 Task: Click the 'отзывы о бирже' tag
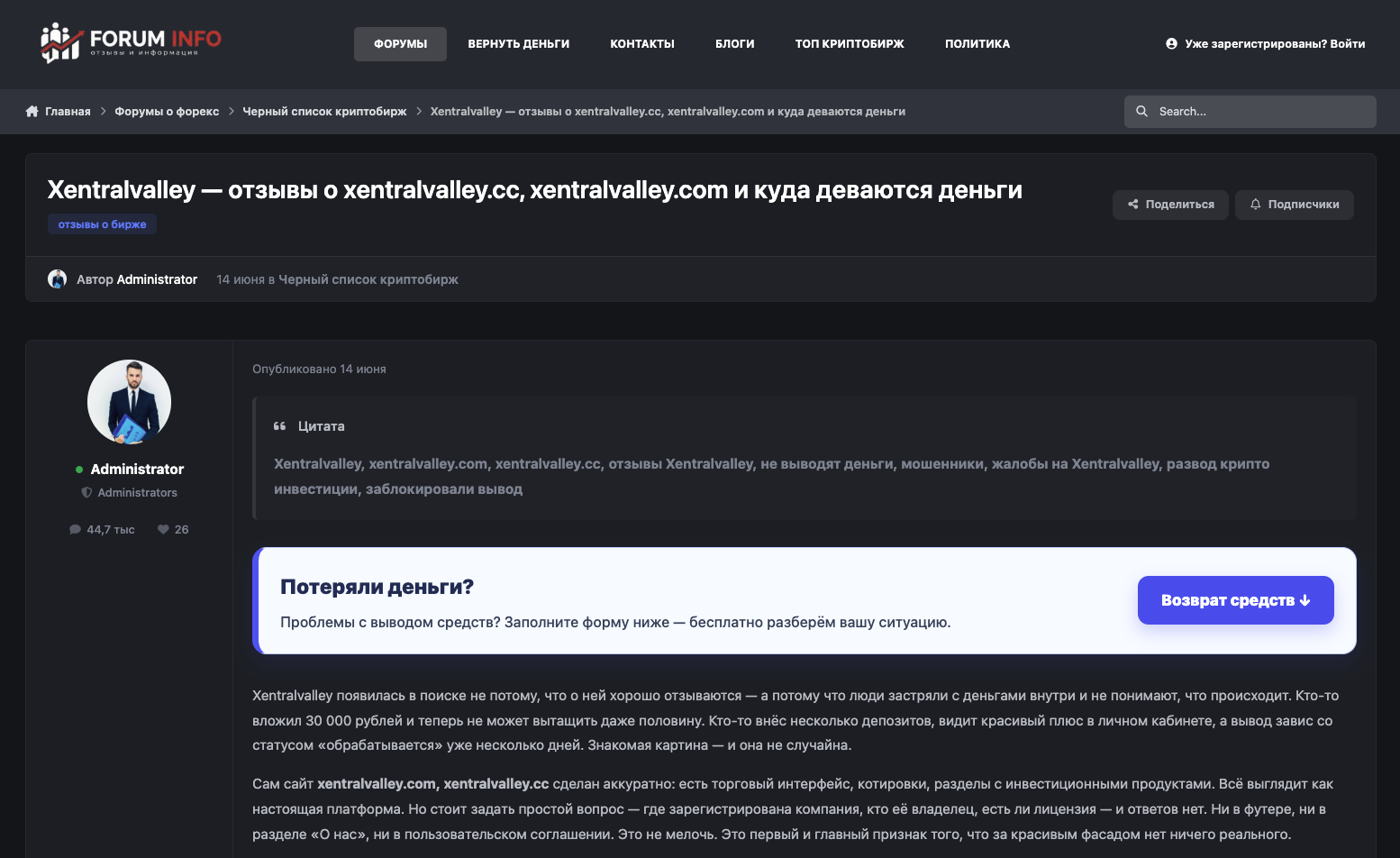(102, 224)
